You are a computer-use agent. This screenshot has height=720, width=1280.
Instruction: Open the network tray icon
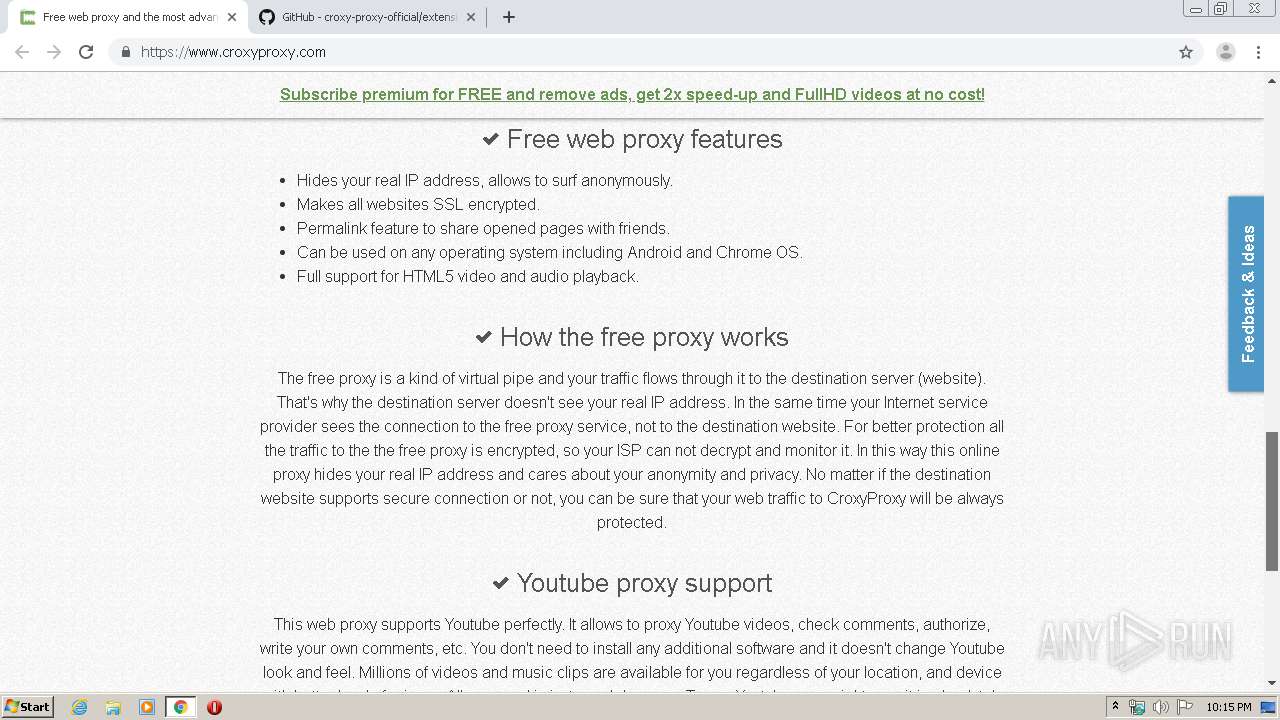(x=1137, y=707)
